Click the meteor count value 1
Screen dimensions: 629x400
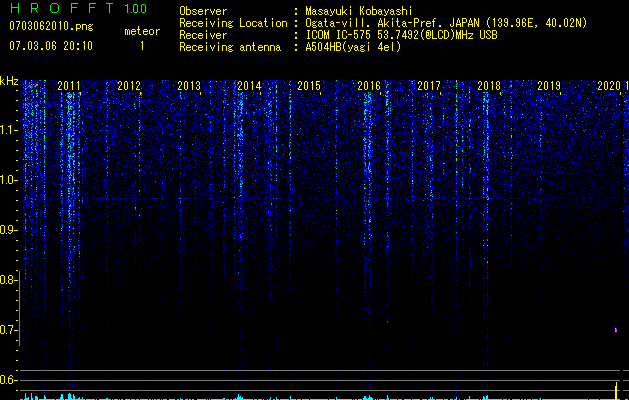142,46
